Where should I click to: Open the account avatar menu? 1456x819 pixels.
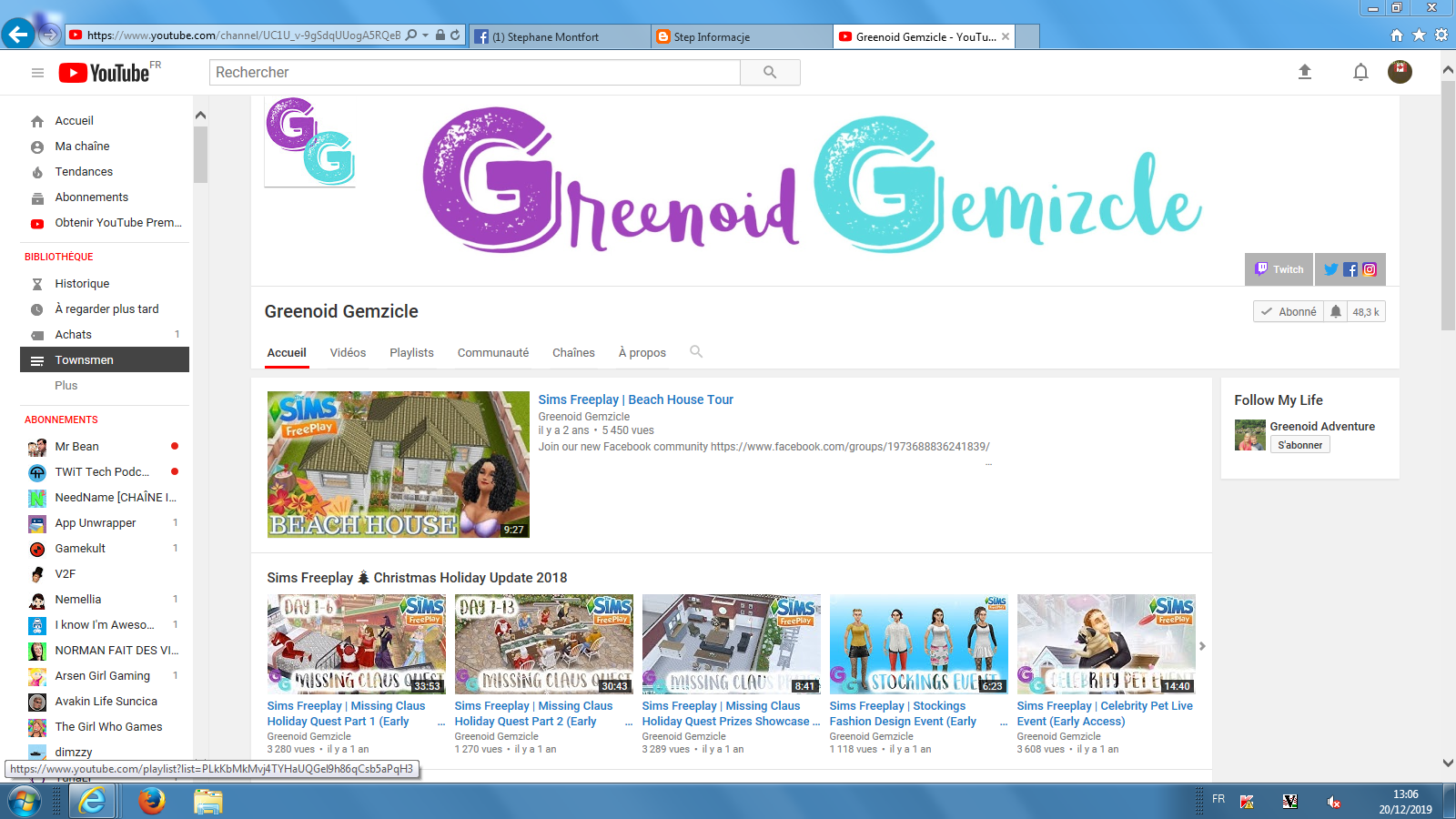1400,71
